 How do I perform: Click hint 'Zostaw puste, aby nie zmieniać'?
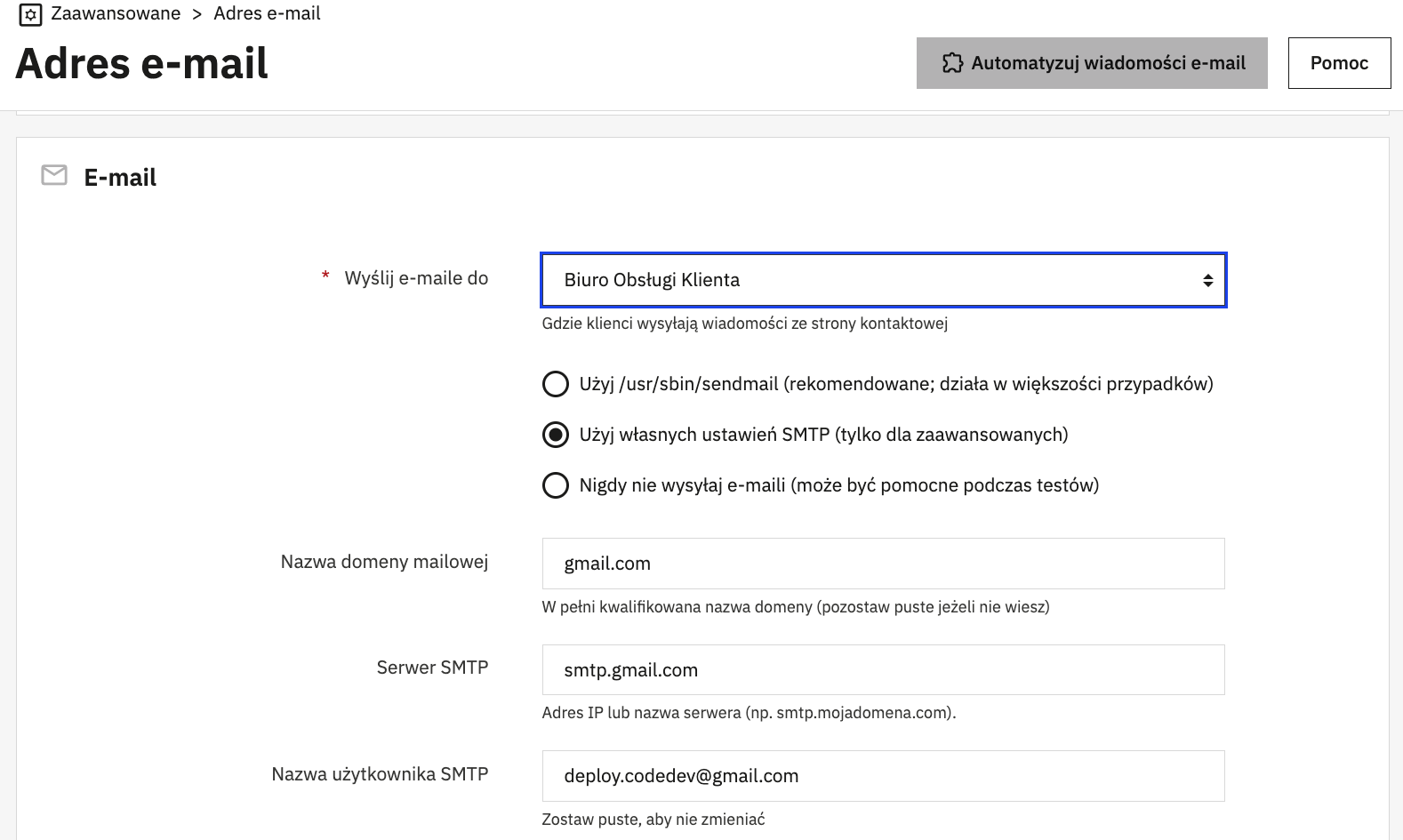[x=653, y=820]
